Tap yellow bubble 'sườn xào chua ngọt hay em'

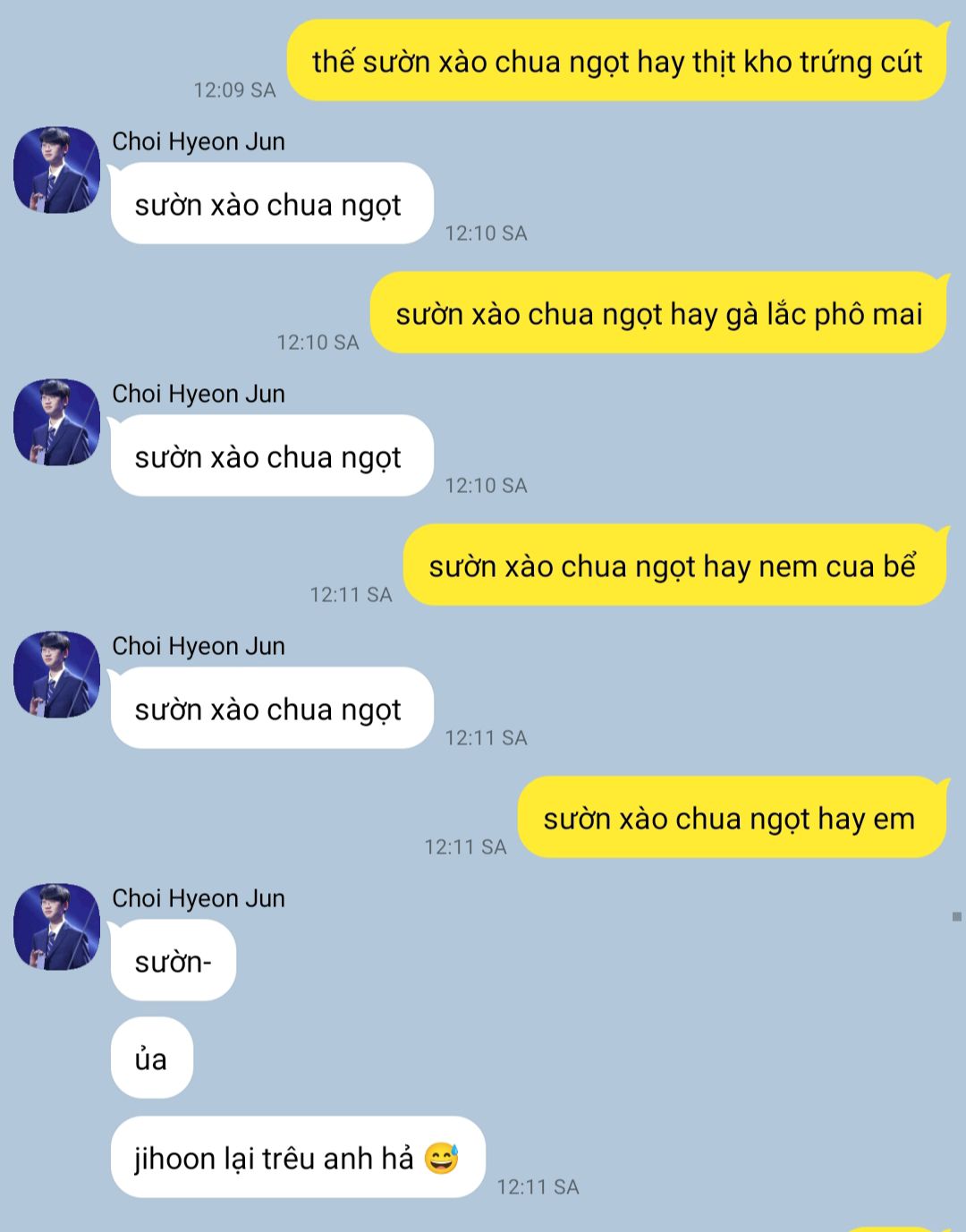[733, 818]
